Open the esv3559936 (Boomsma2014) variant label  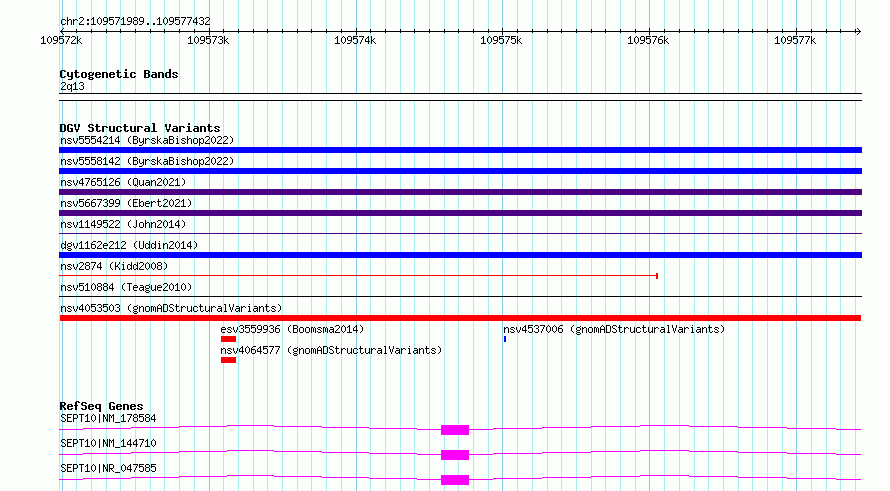pos(292,329)
